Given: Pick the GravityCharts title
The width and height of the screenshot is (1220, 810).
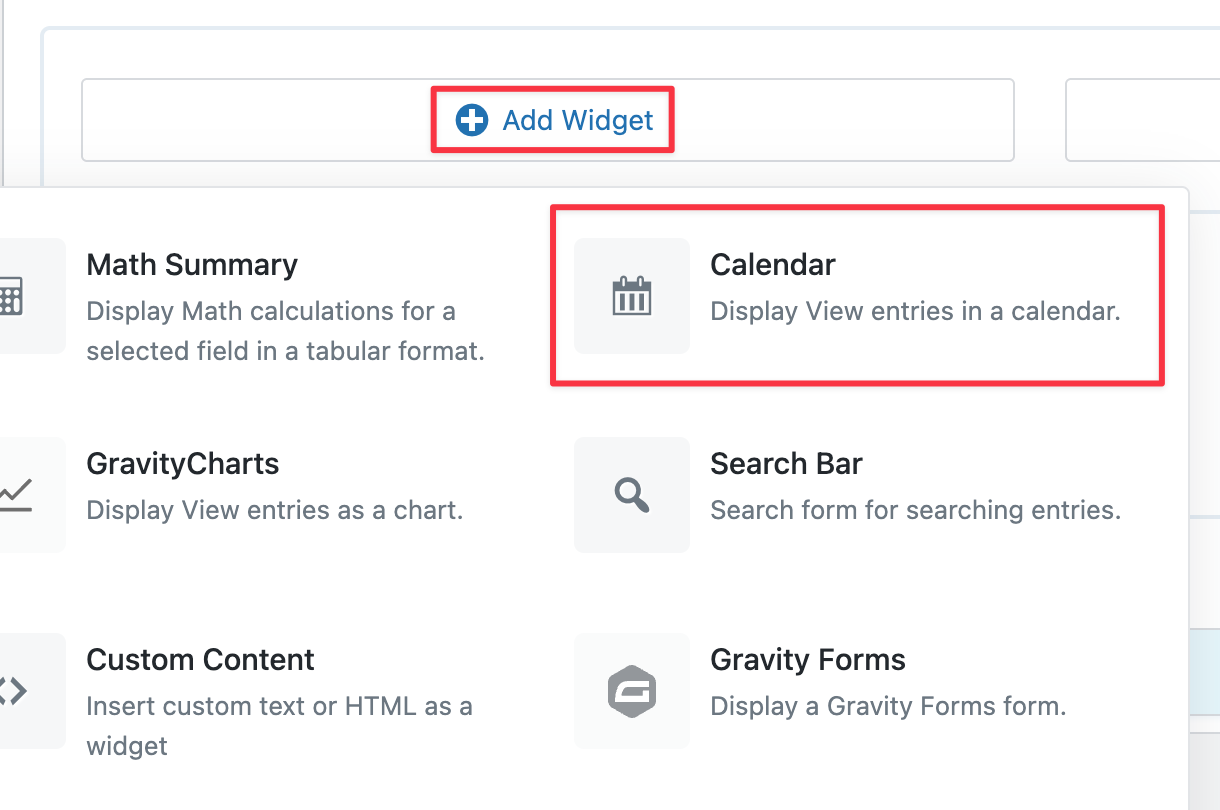Looking at the screenshot, I should tap(183, 464).
